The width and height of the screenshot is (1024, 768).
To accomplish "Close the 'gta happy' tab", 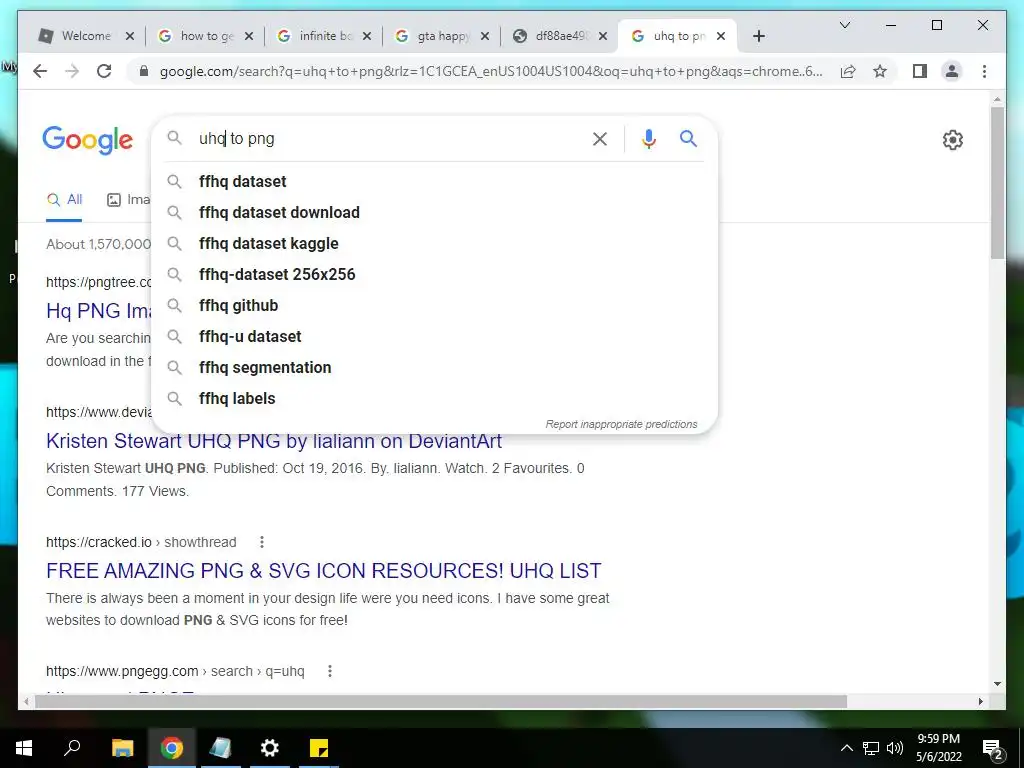I will (485, 36).
